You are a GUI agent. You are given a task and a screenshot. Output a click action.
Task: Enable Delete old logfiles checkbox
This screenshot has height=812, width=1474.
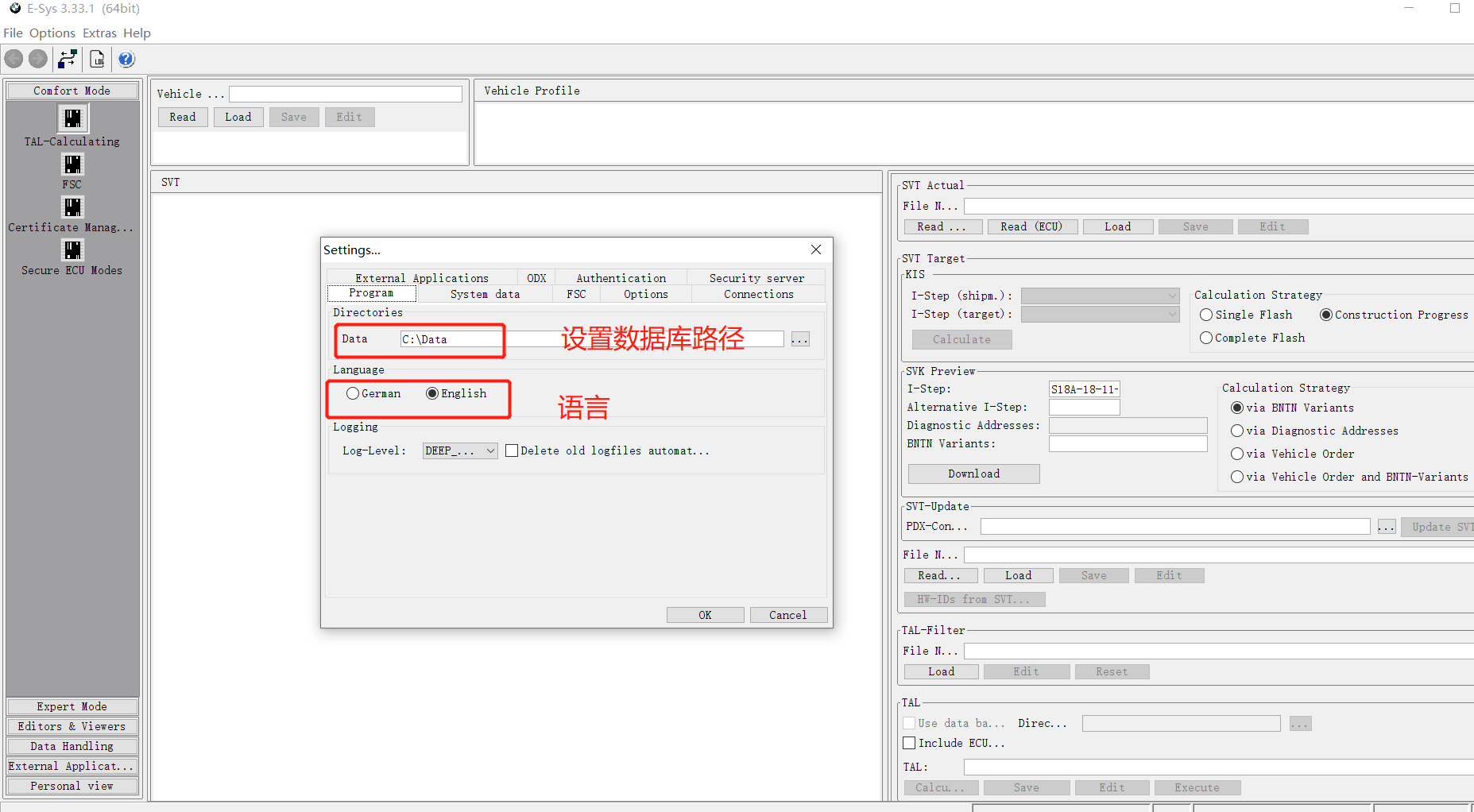(512, 450)
